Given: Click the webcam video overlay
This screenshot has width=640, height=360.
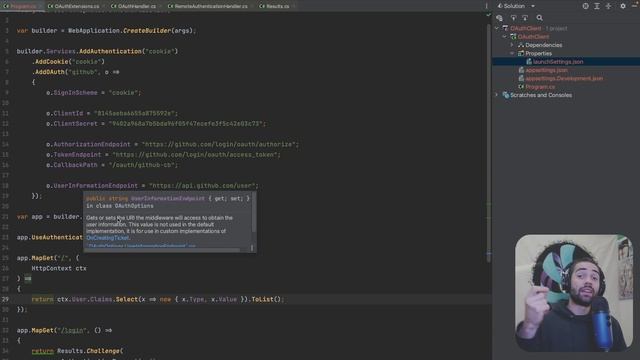Looking at the screenshot, I should [574, 293].
